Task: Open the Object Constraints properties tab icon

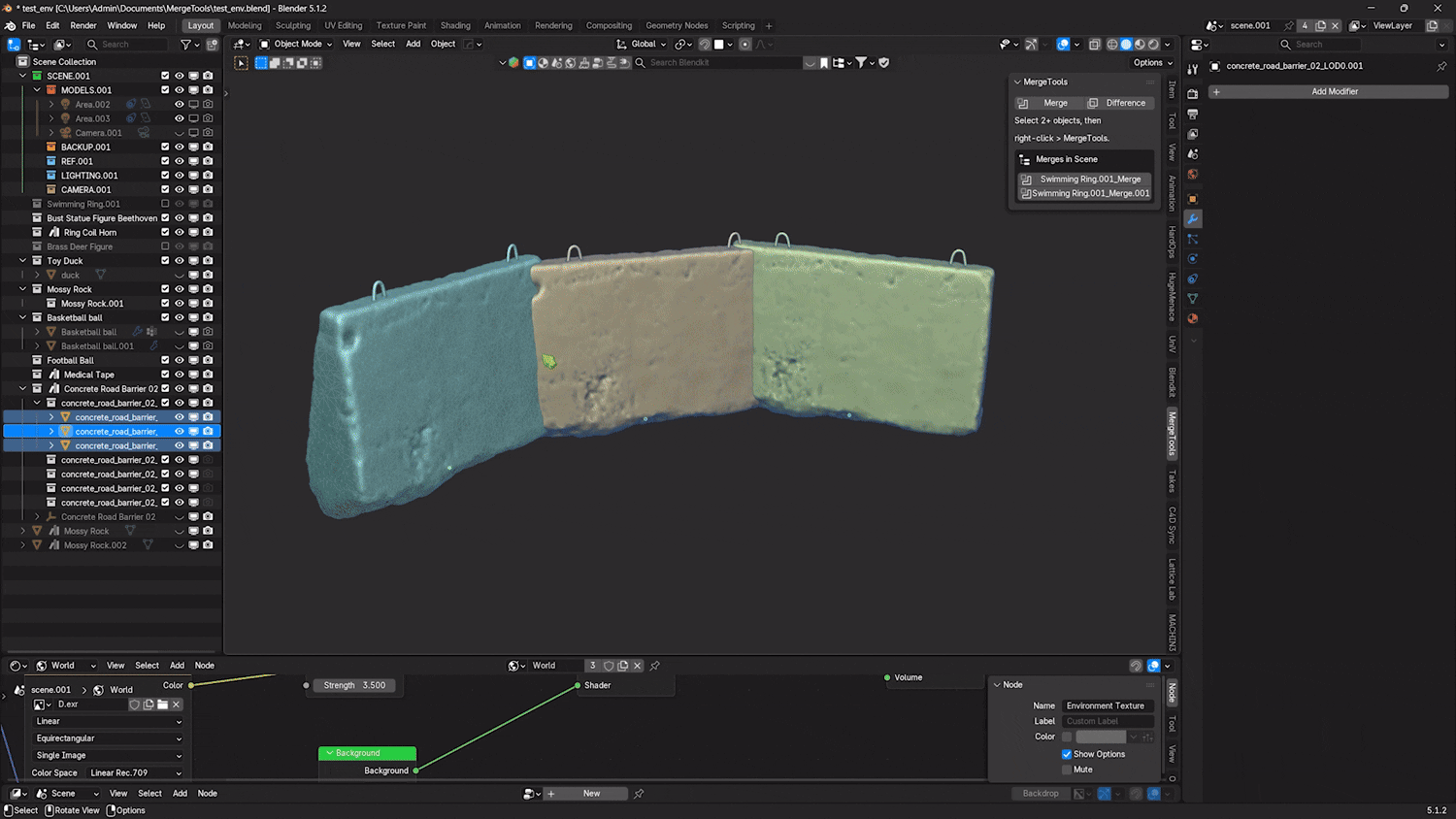Action: pyautogui.click(x=1193, y=279)
